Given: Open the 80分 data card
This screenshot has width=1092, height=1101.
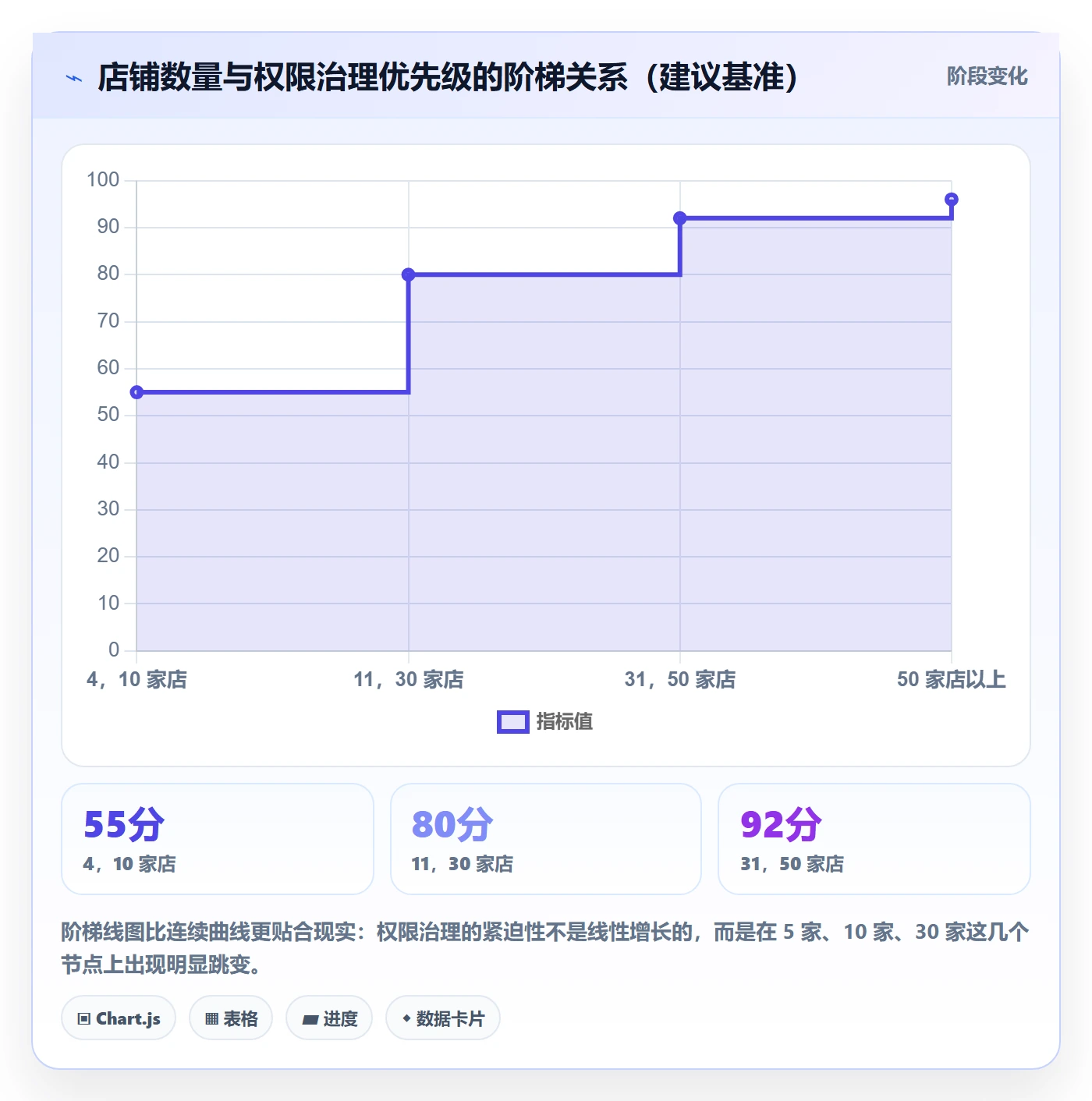Looking at the screenshot, I should tap(546, 839).
